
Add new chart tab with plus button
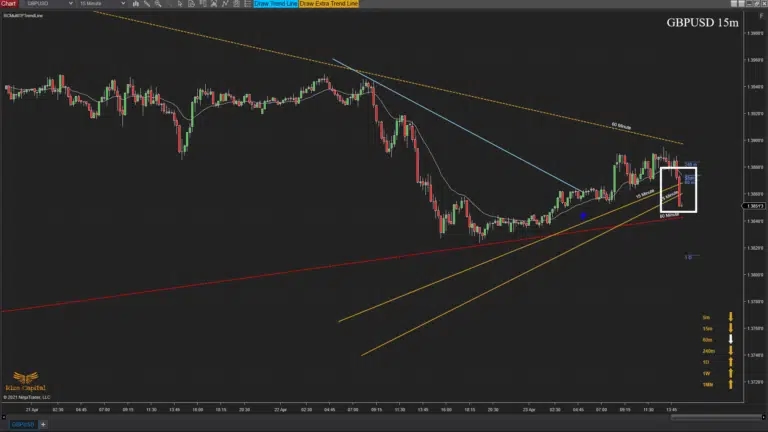pyautogui.click(x=42, y=425)
